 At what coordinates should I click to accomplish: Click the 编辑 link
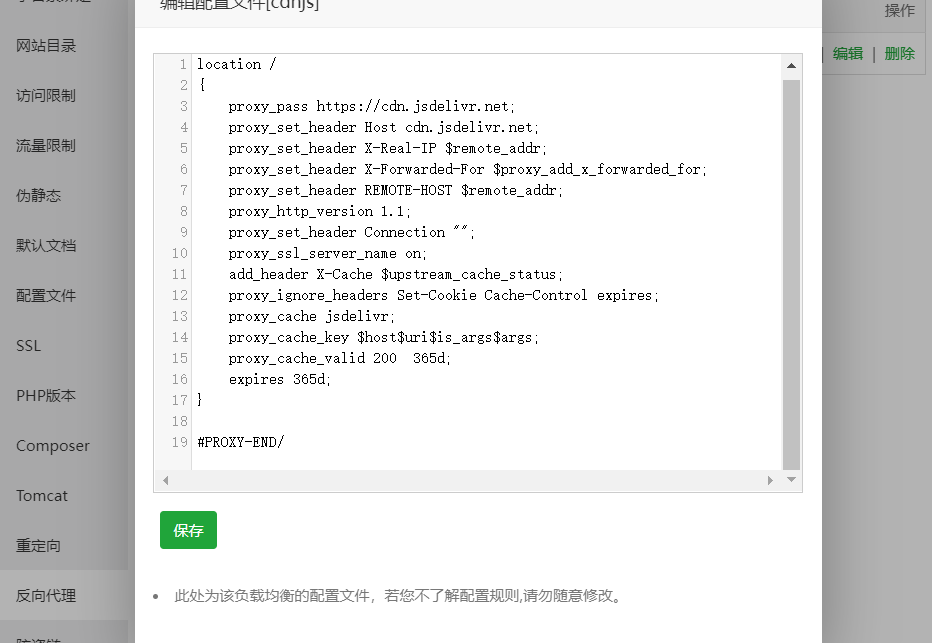(848, 54)
